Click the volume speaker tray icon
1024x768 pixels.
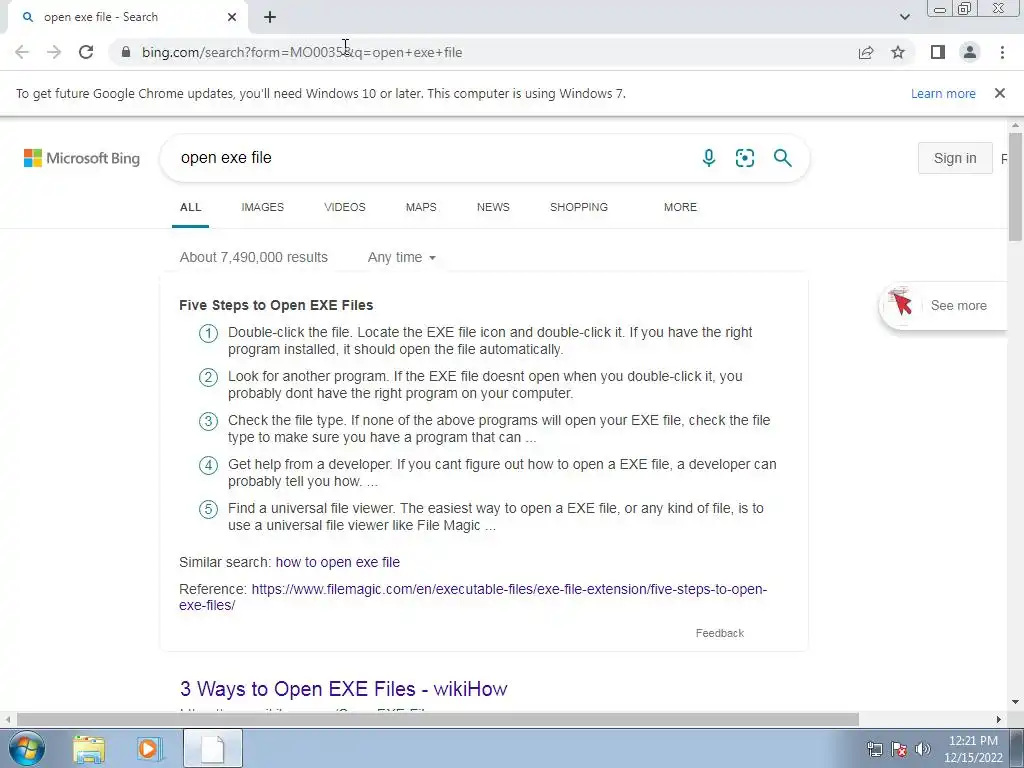click(x=923, y=749)
